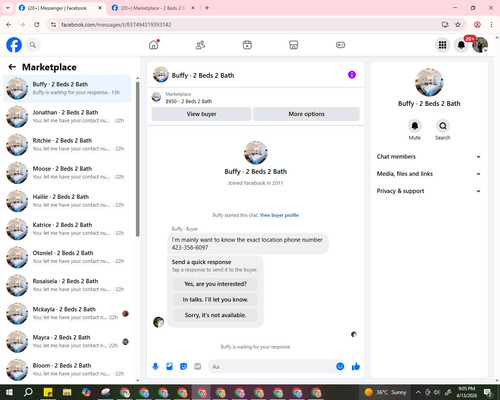500x400 pixels.
Task: Open the apps grid menu icon
Action: point(442,45)
